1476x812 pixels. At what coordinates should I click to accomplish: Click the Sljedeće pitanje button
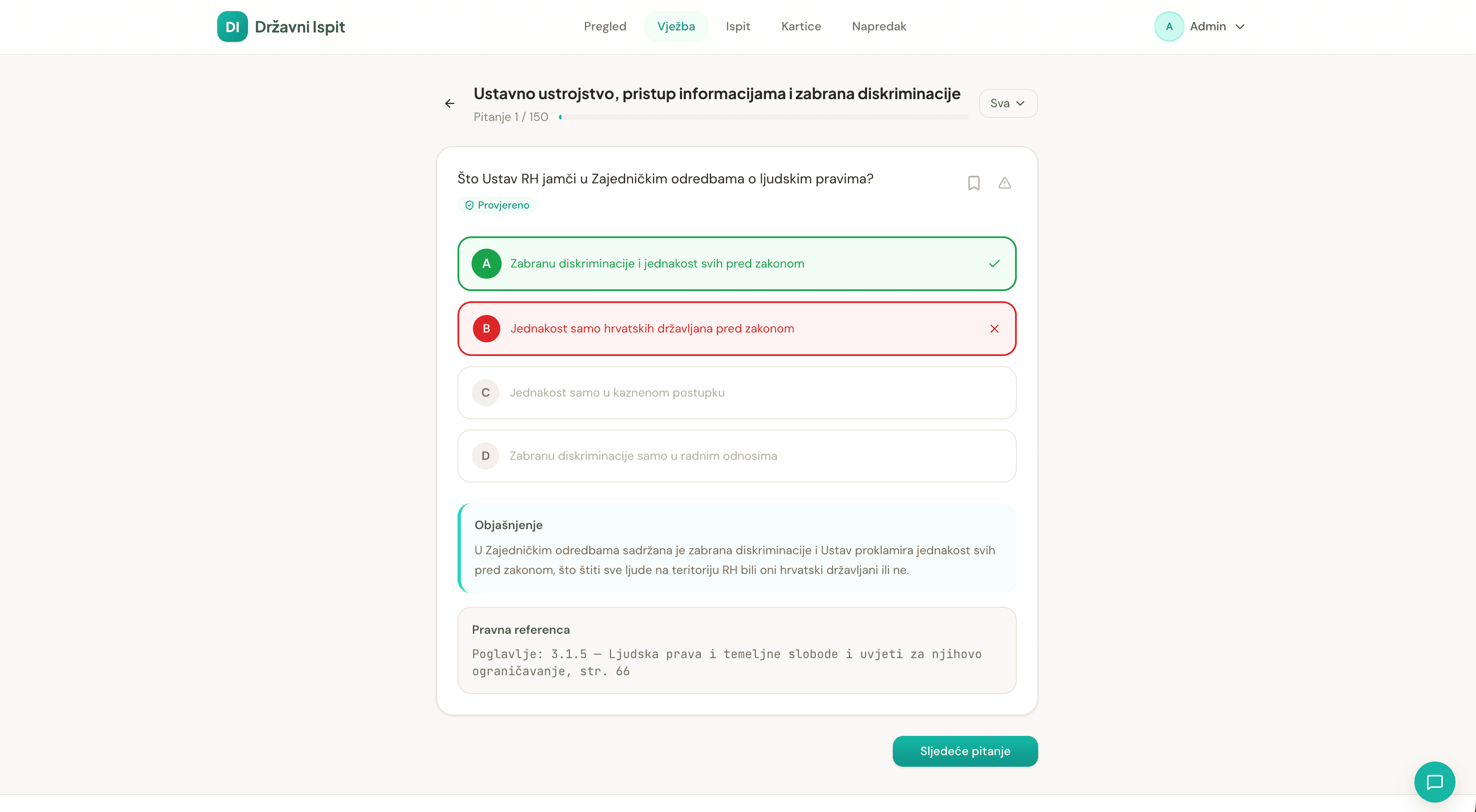point(965,751)
